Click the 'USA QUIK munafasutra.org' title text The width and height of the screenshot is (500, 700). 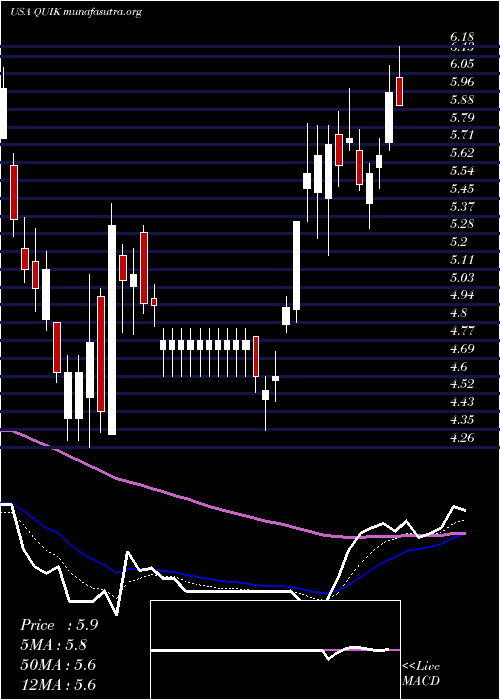(x=75, y=12)
